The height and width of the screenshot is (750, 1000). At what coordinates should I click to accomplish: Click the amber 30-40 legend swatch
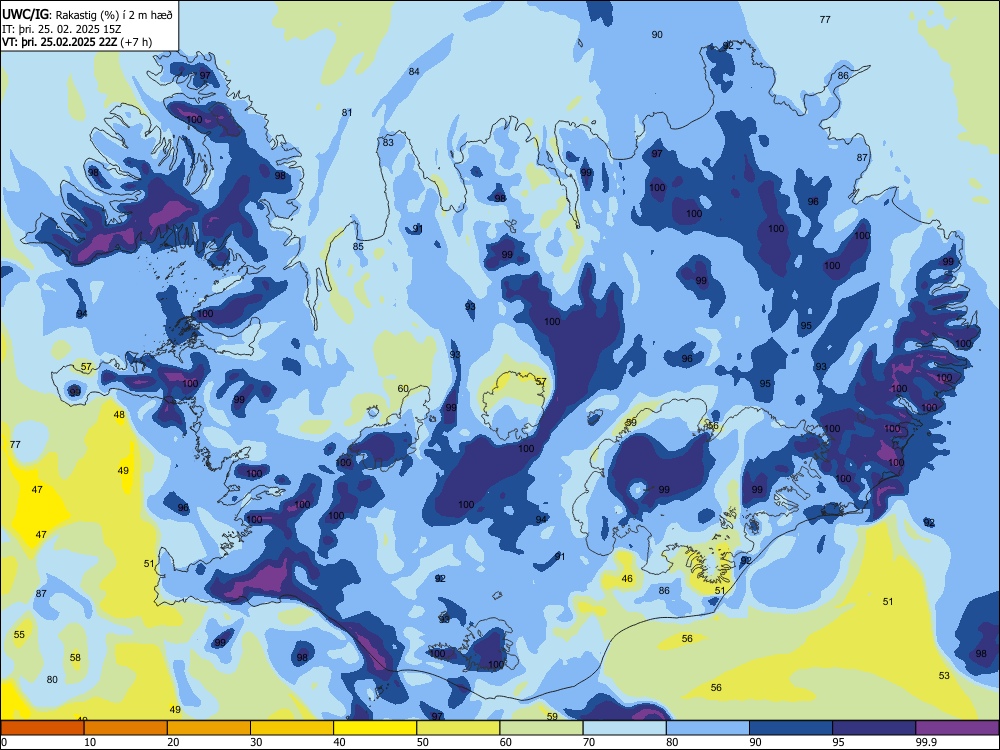(292, 728)
